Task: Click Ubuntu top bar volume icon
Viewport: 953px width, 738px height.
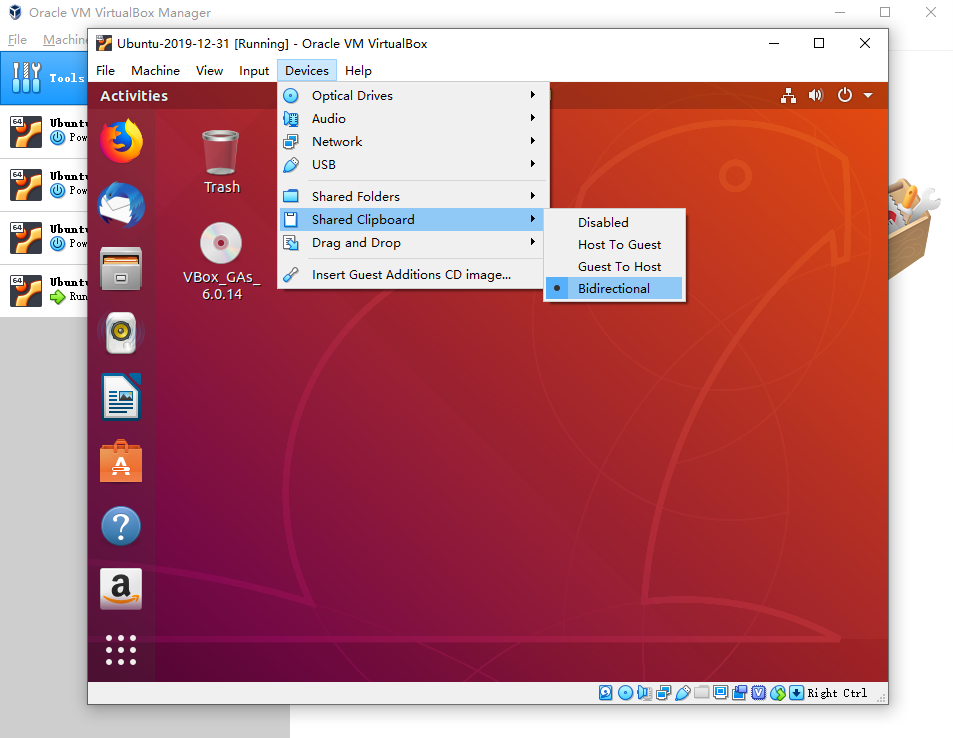Action: coord(816,95)
